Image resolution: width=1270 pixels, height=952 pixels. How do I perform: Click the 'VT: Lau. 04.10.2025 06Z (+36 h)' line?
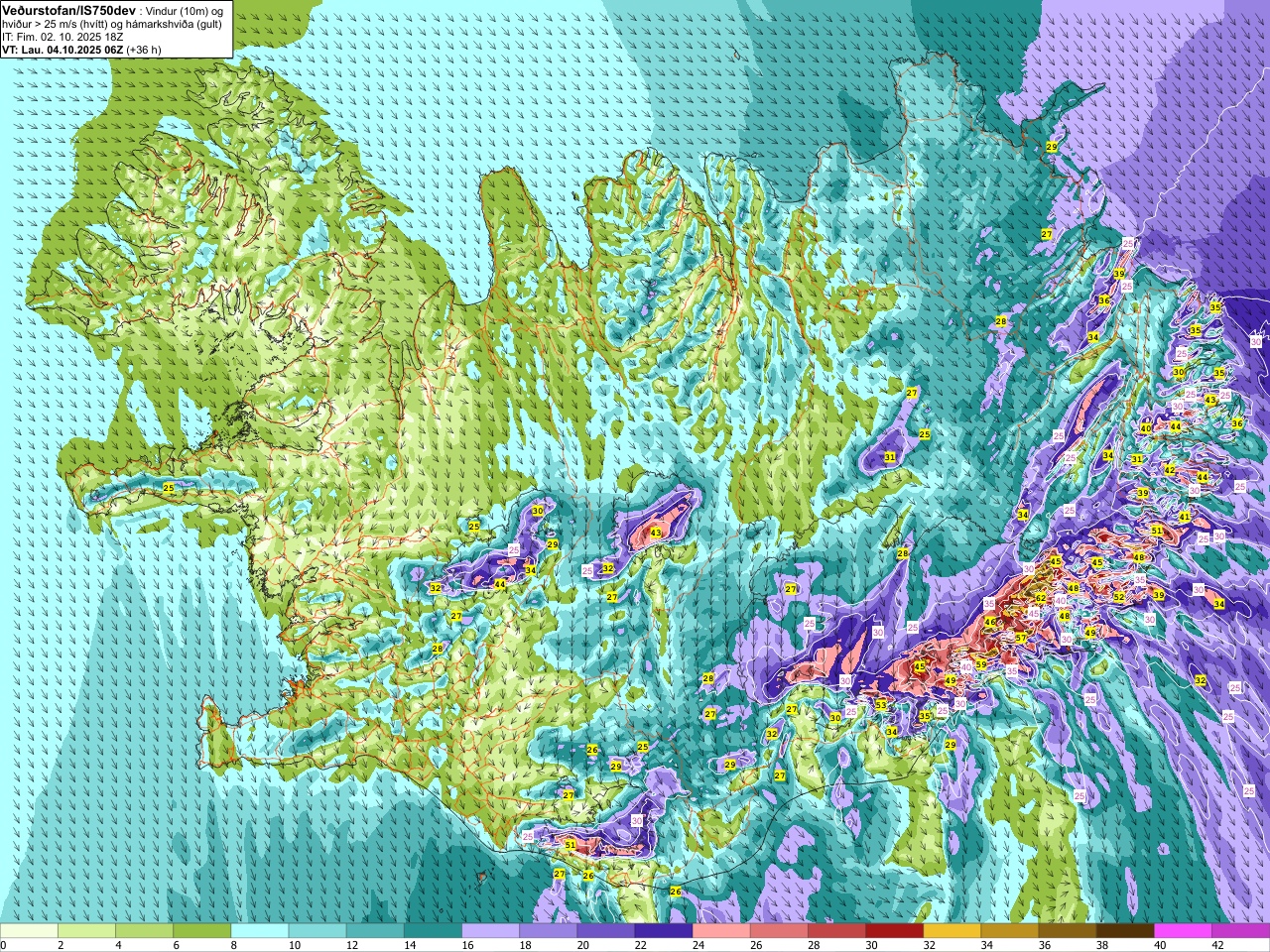[x=81, y=49]
